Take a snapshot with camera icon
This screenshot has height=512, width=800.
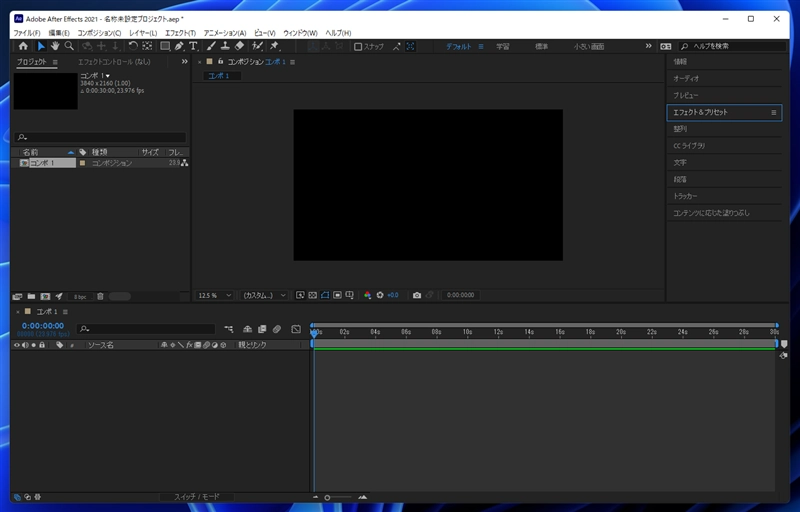417,295
